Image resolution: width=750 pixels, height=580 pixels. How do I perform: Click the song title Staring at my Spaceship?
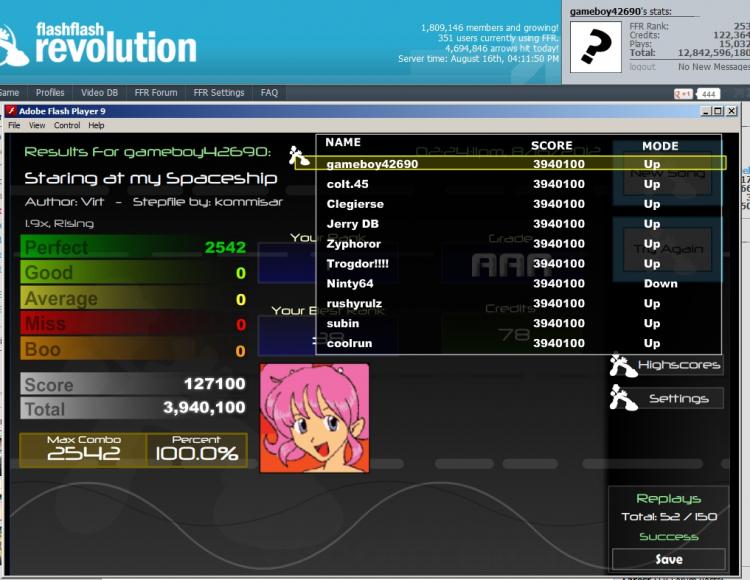click(x=151, y=179)
